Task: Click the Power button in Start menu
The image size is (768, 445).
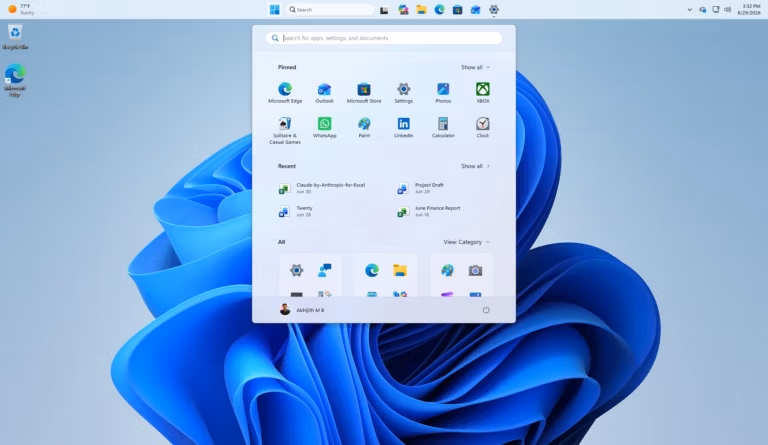Action: (486, 310)
